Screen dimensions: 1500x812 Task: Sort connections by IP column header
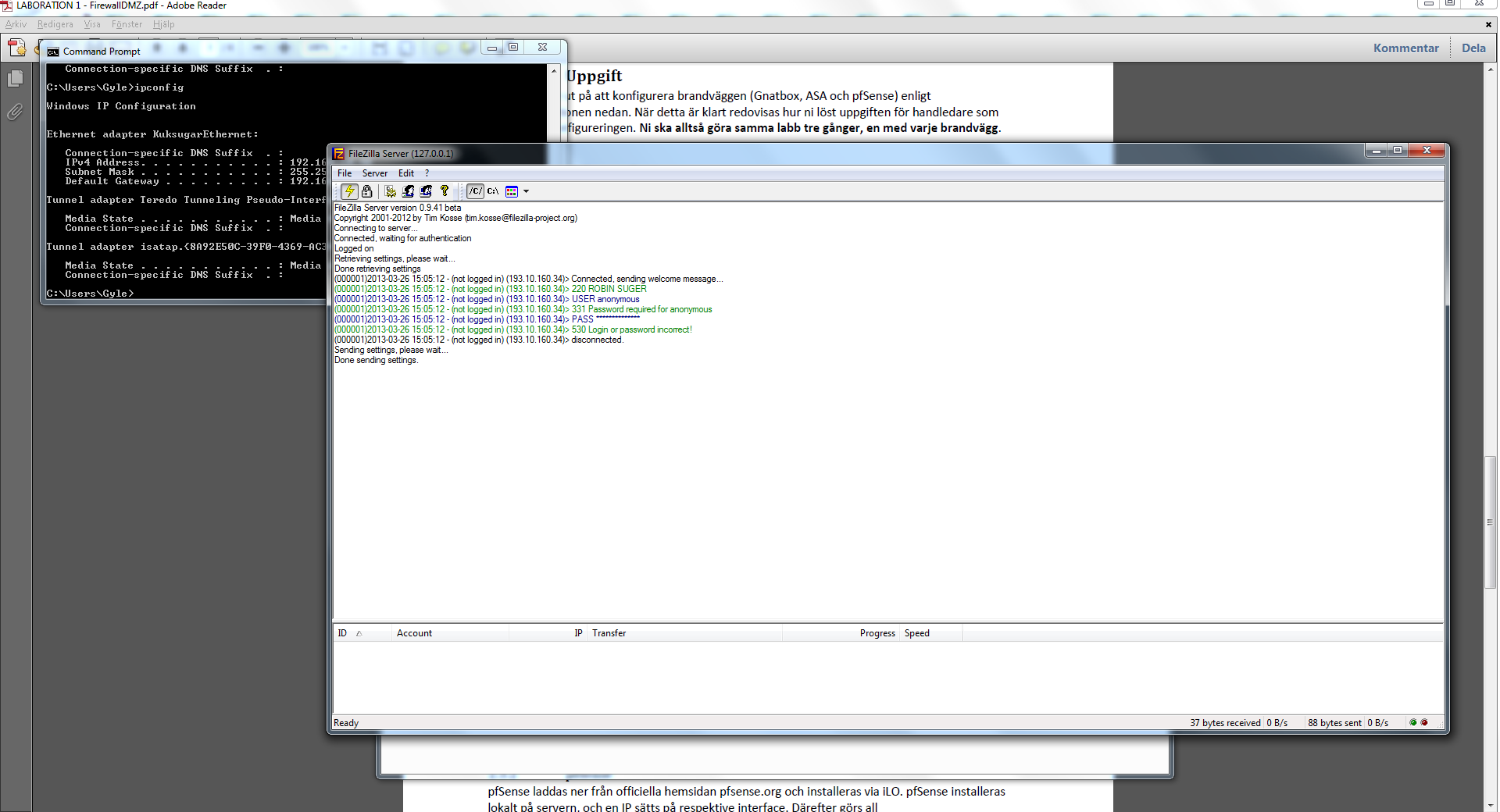[x=548, y=633]
